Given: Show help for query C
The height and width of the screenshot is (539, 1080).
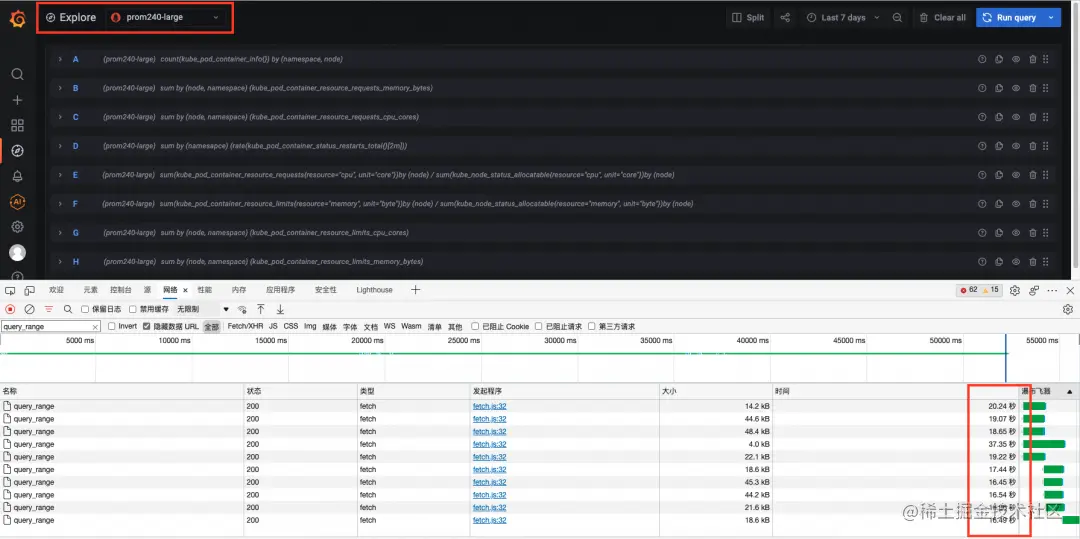Looking at the screenshot, I should click(x=982, y=117).
